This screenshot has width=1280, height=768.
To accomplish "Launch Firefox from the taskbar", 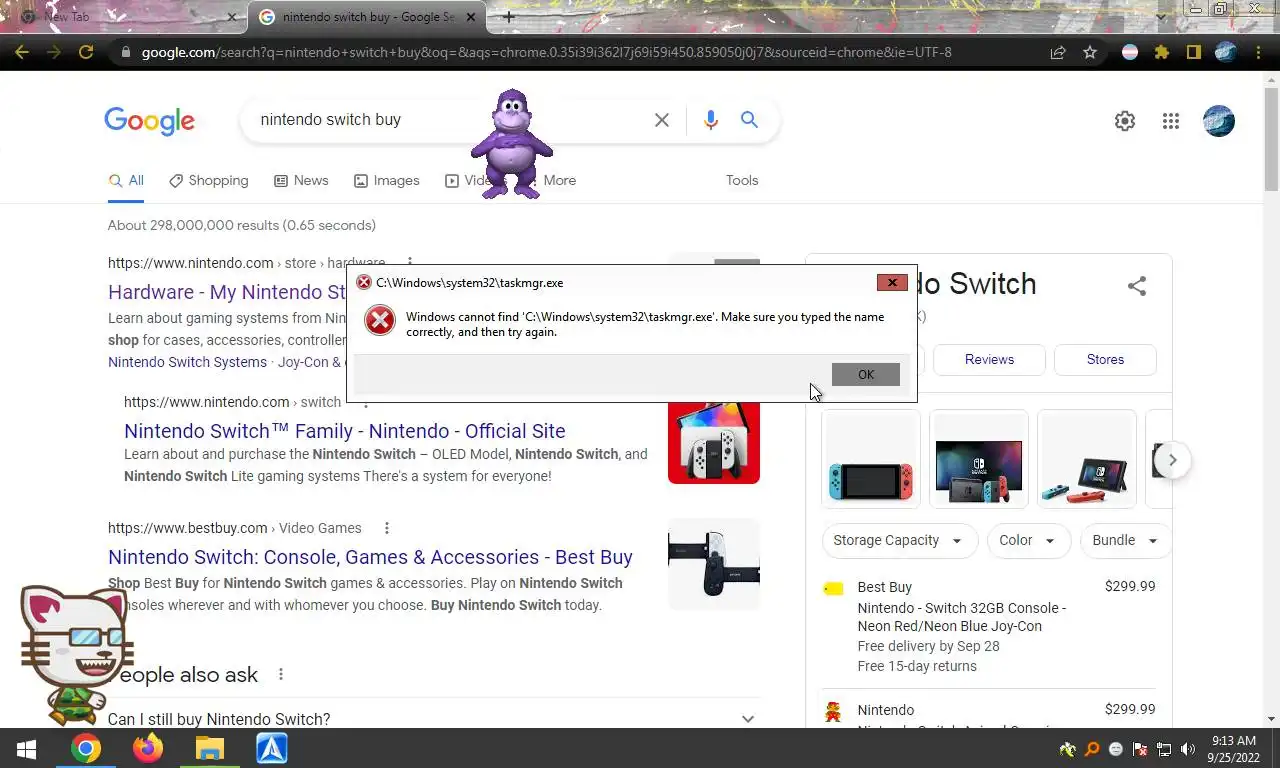I will [148, 748].
